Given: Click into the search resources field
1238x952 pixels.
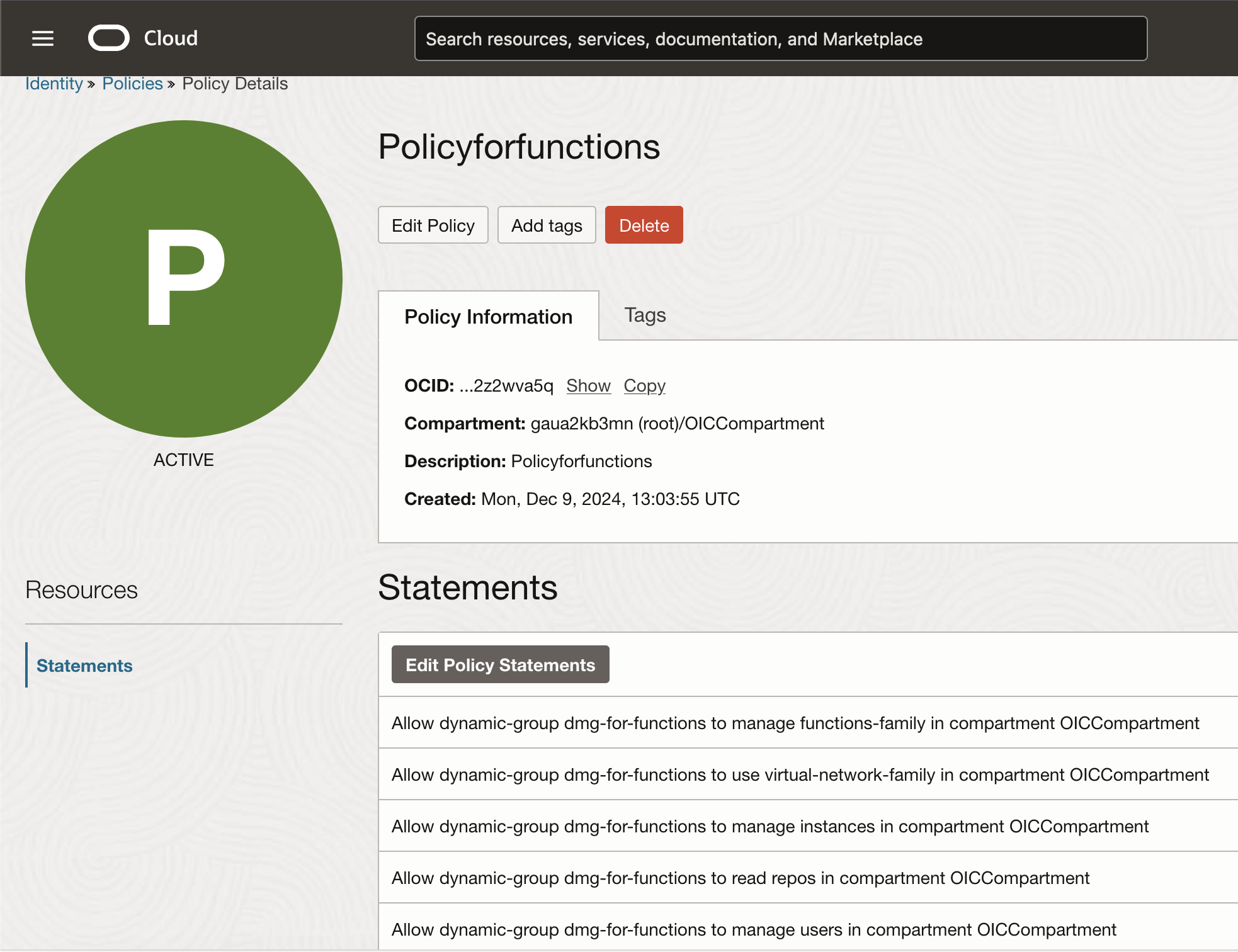Looking at the screenshot, I should (780, 39).
